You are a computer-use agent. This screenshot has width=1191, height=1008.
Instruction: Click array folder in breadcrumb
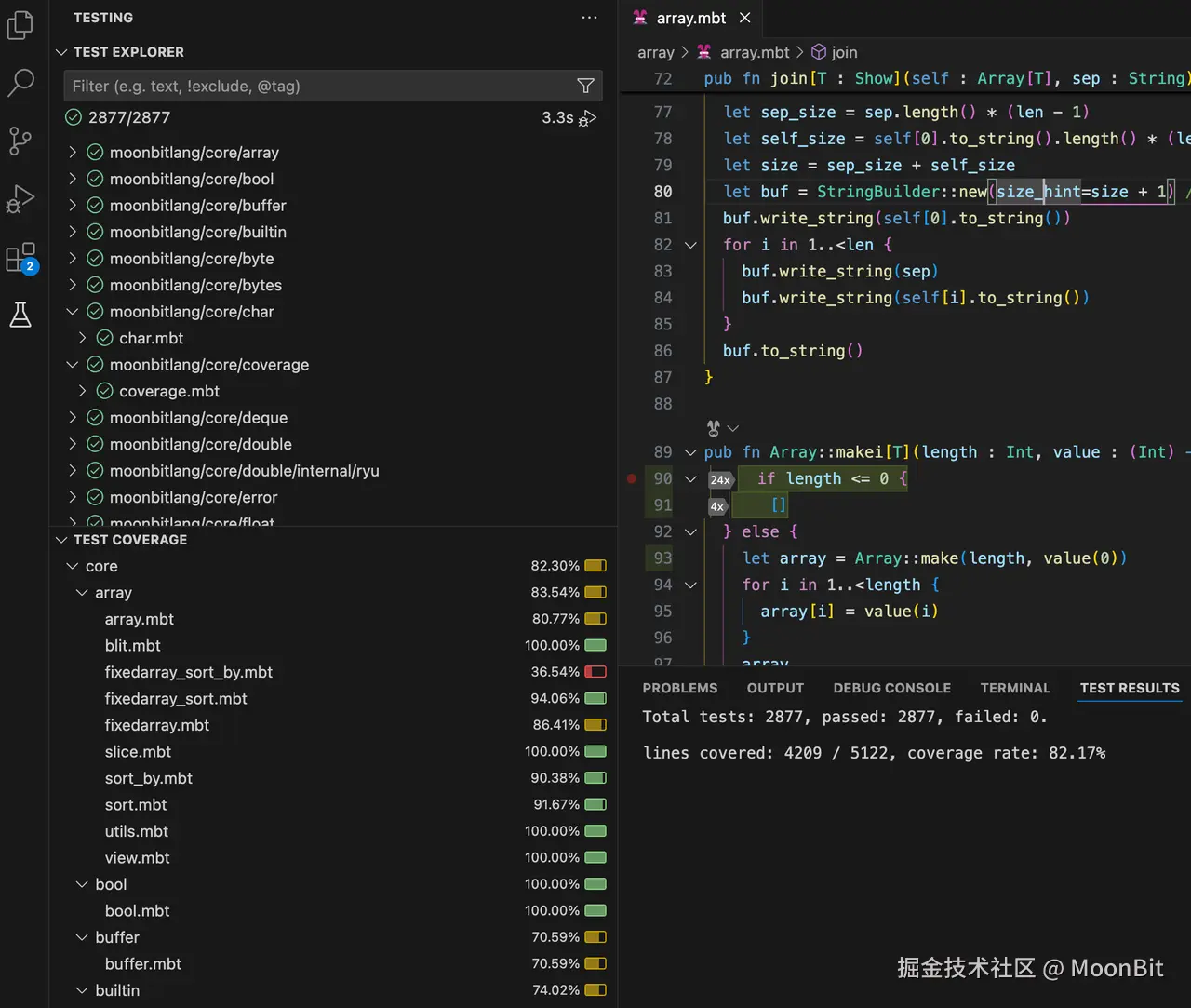pyautogui.click(x=656, y=52)
